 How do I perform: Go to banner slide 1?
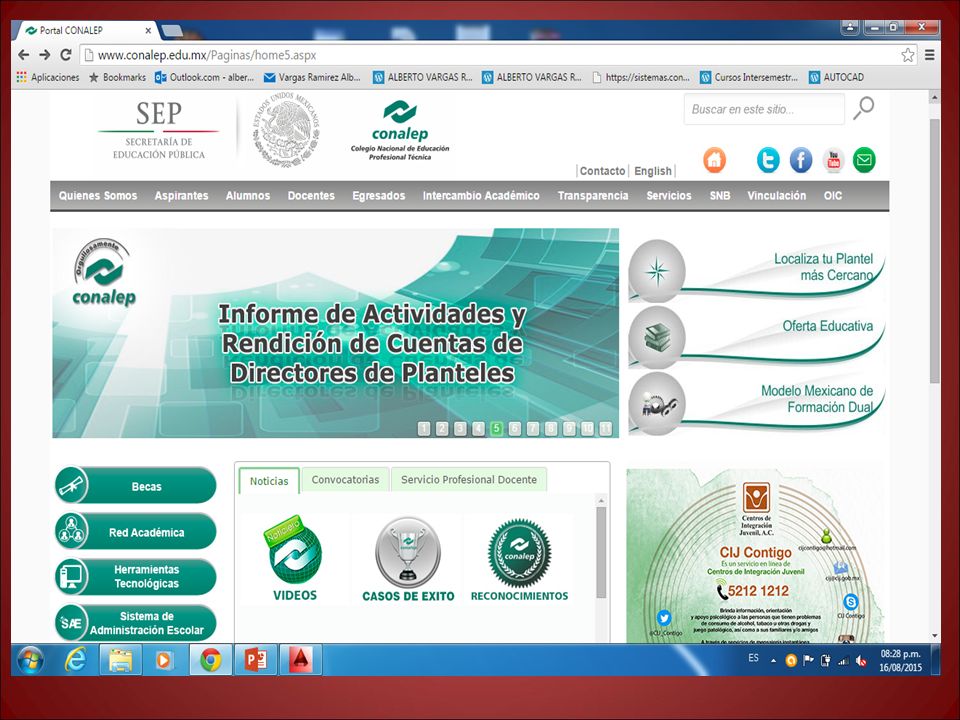[x=424, y=429]
